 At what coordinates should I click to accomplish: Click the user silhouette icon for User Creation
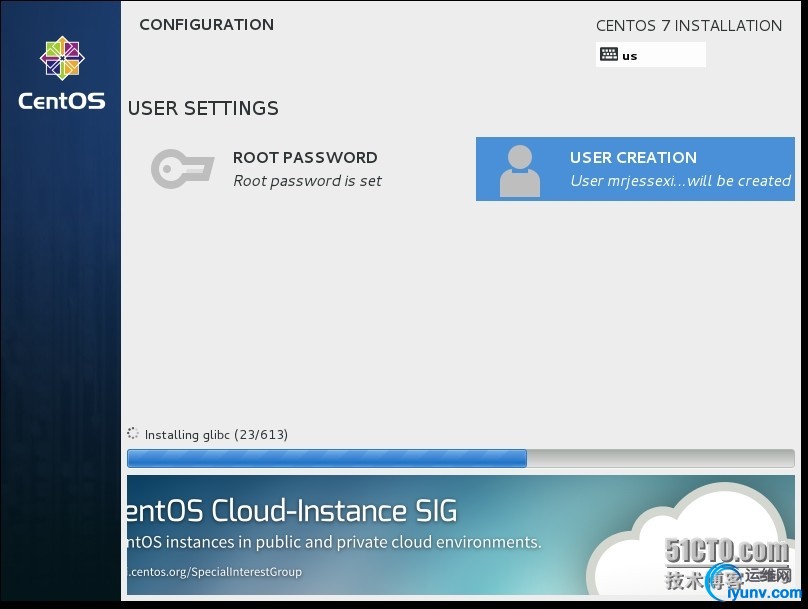[519, 169]
